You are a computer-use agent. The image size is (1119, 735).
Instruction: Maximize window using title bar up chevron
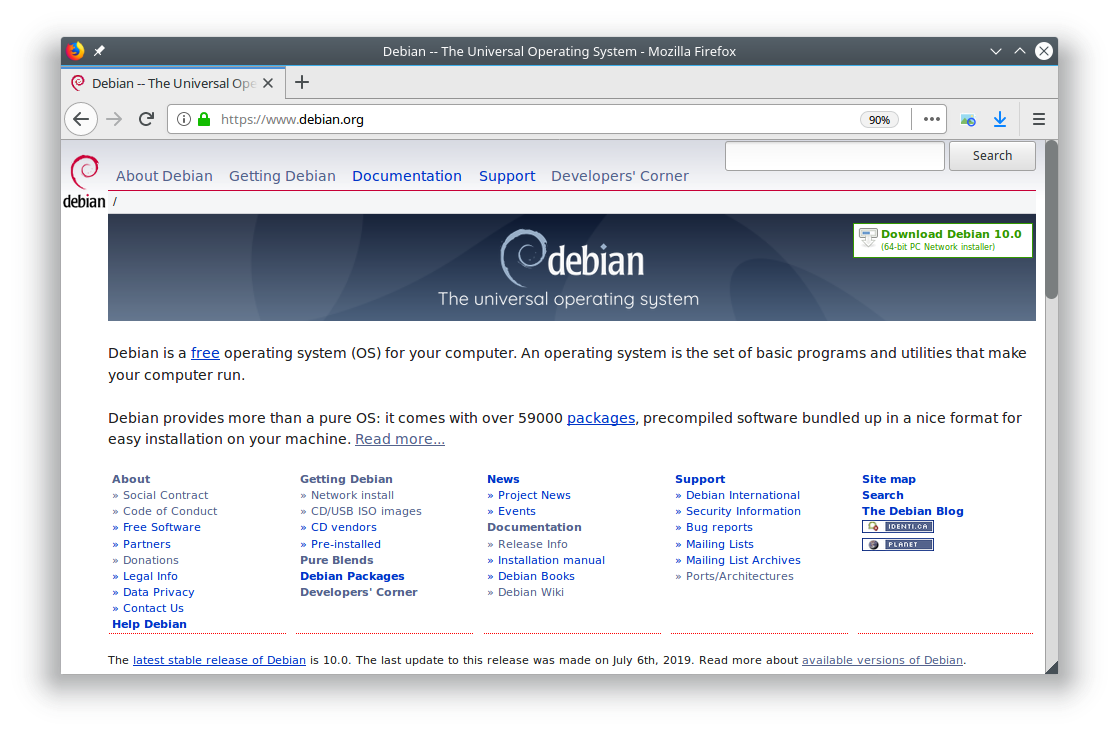pyautogui.click(x=1020, y=51)
